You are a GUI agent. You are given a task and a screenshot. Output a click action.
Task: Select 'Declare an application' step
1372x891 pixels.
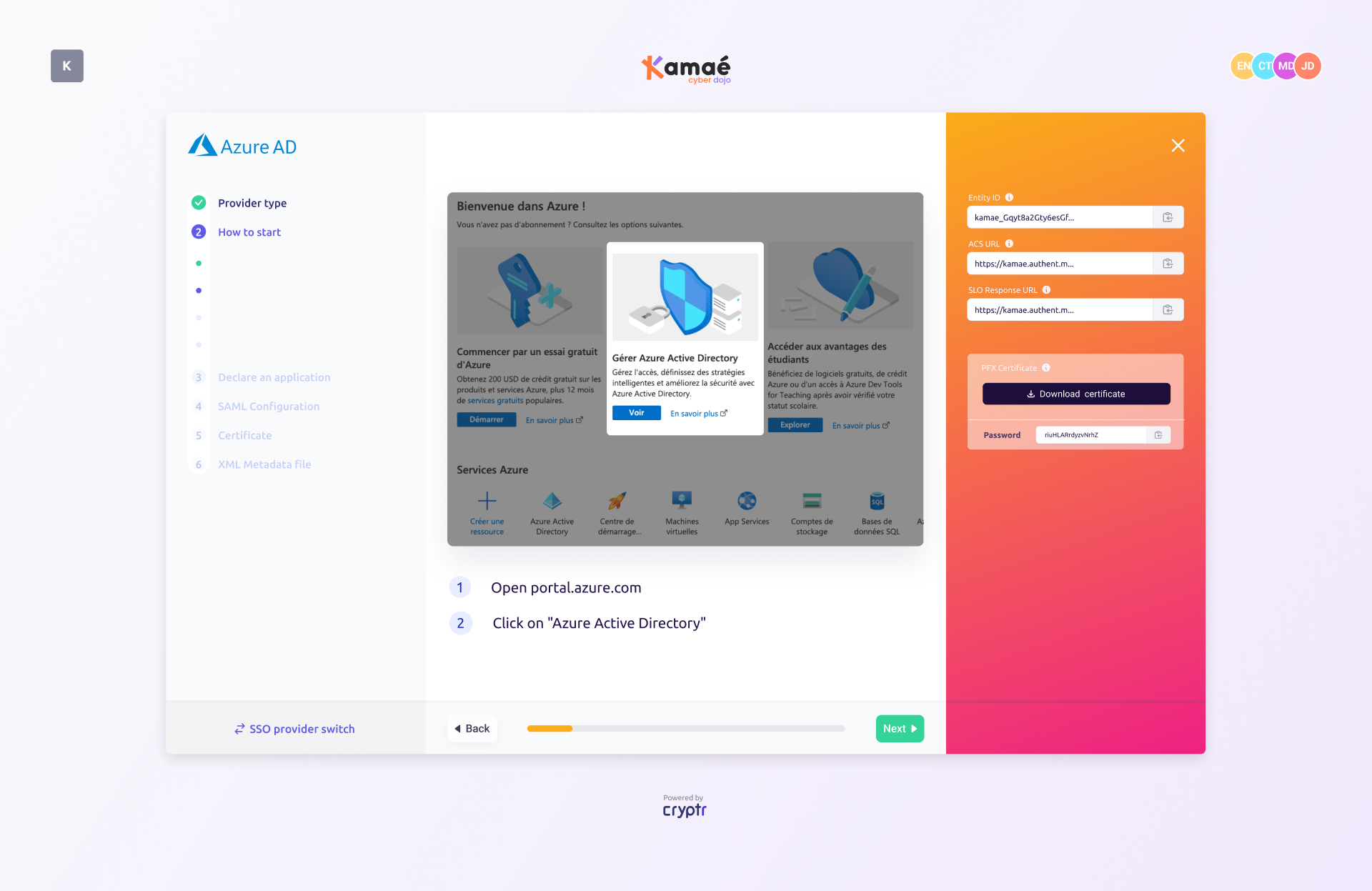click(274, 377)
